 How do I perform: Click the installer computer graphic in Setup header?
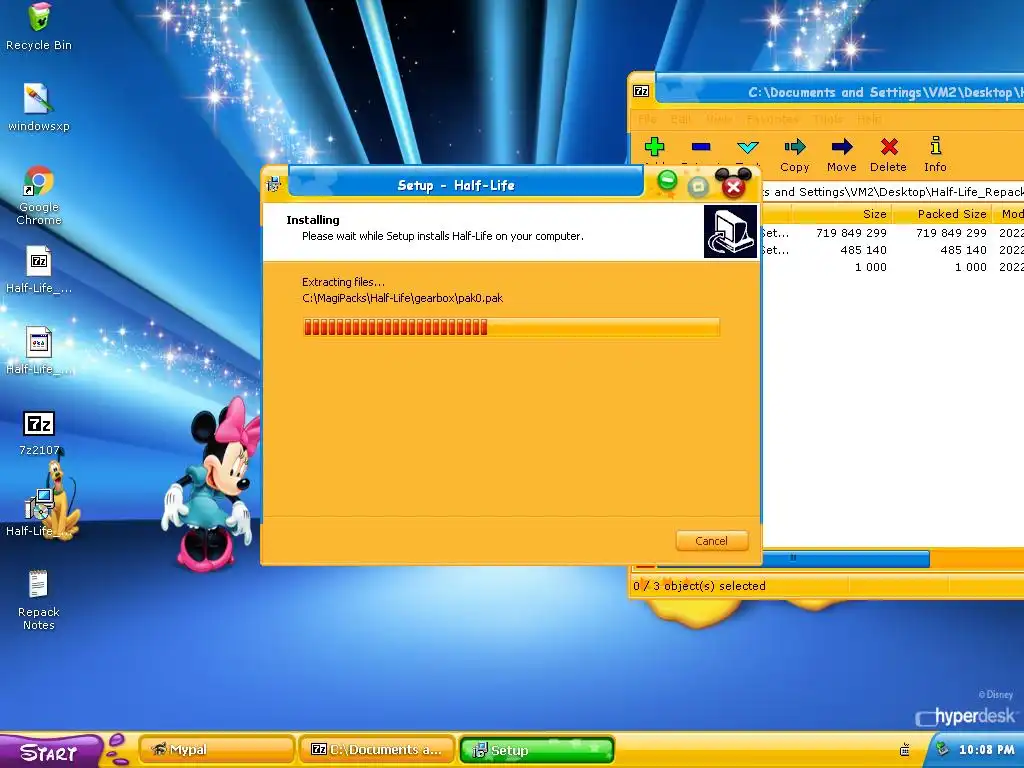(x=730, y=231)
